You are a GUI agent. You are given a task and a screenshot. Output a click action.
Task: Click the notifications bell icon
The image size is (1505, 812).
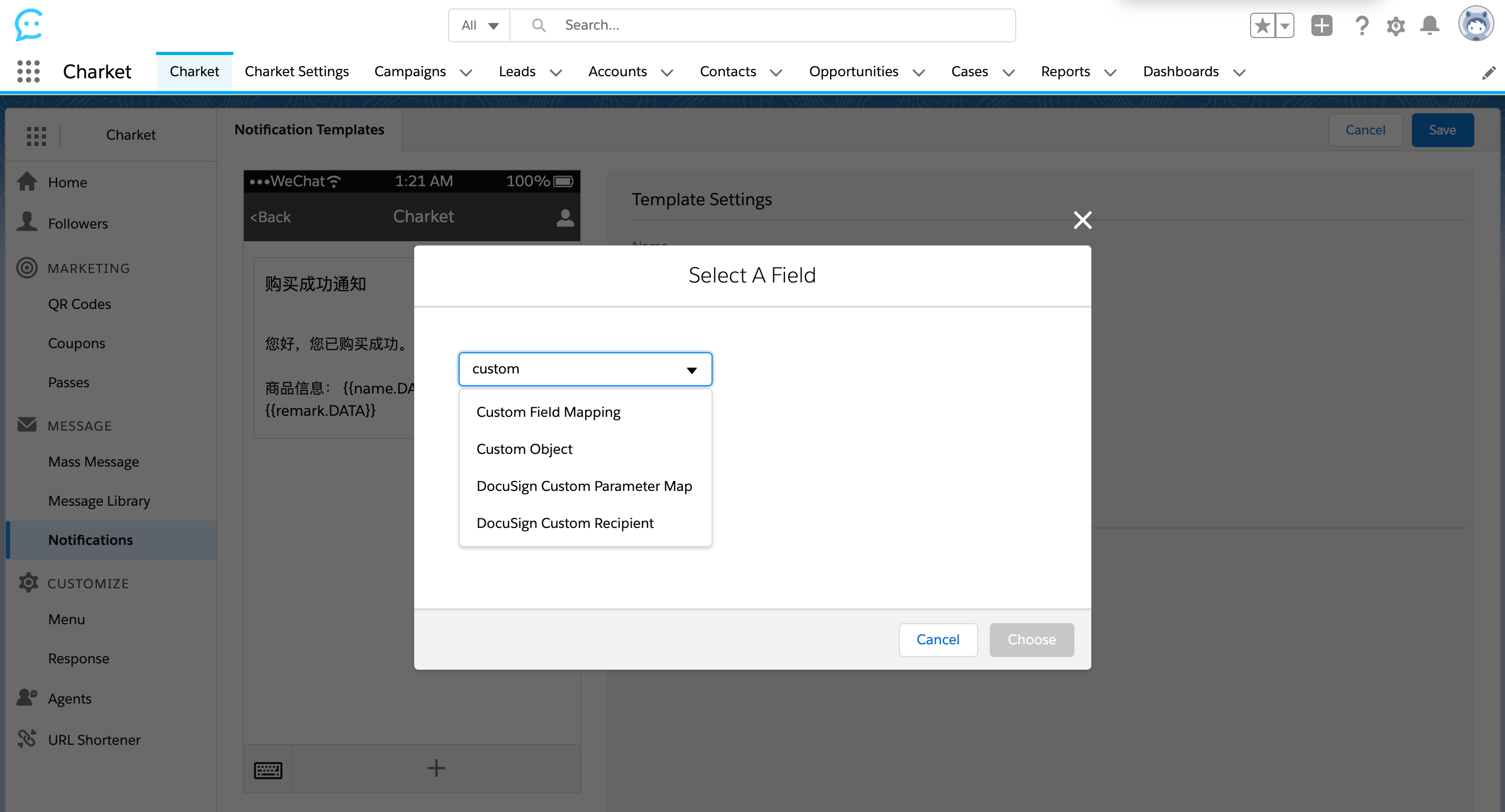tap(1430, 26)
